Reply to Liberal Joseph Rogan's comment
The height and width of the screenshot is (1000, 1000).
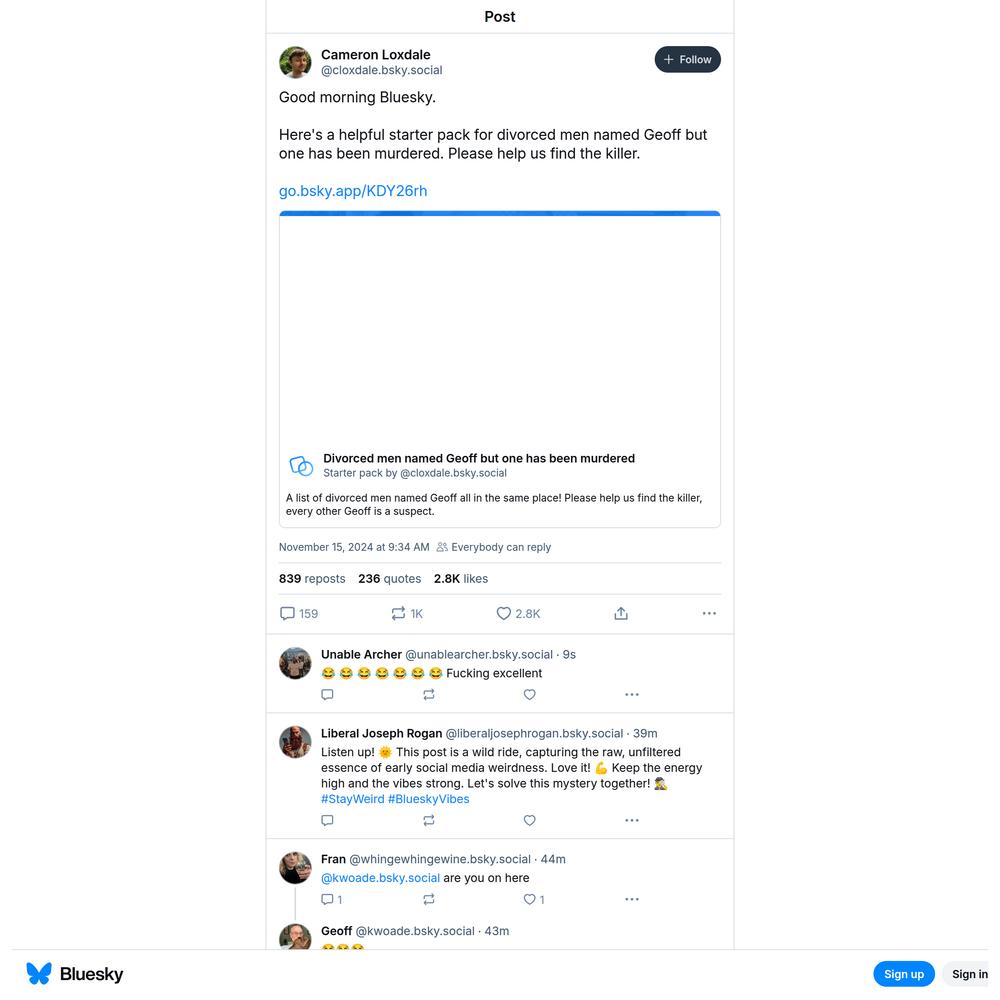[327, 820]
